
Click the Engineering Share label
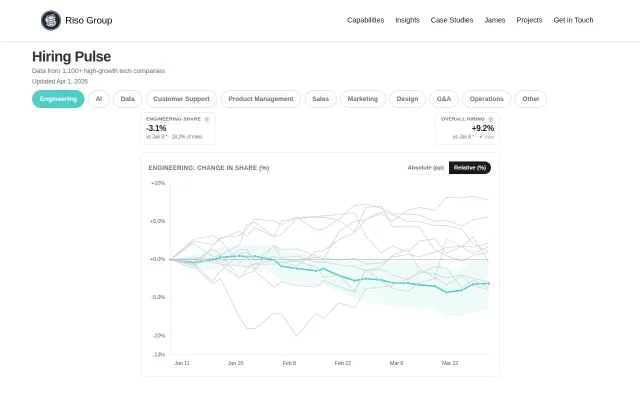click(173, 119)
